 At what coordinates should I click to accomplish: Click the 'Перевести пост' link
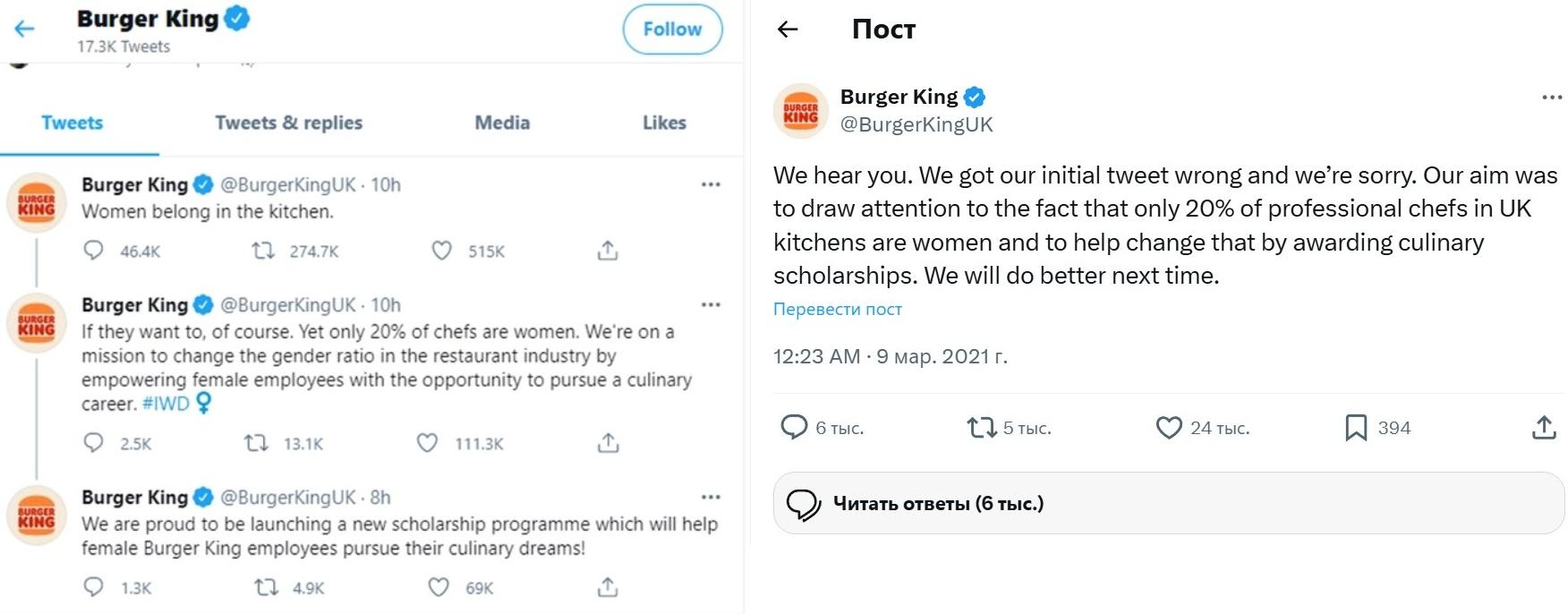[x=837, y=309]
